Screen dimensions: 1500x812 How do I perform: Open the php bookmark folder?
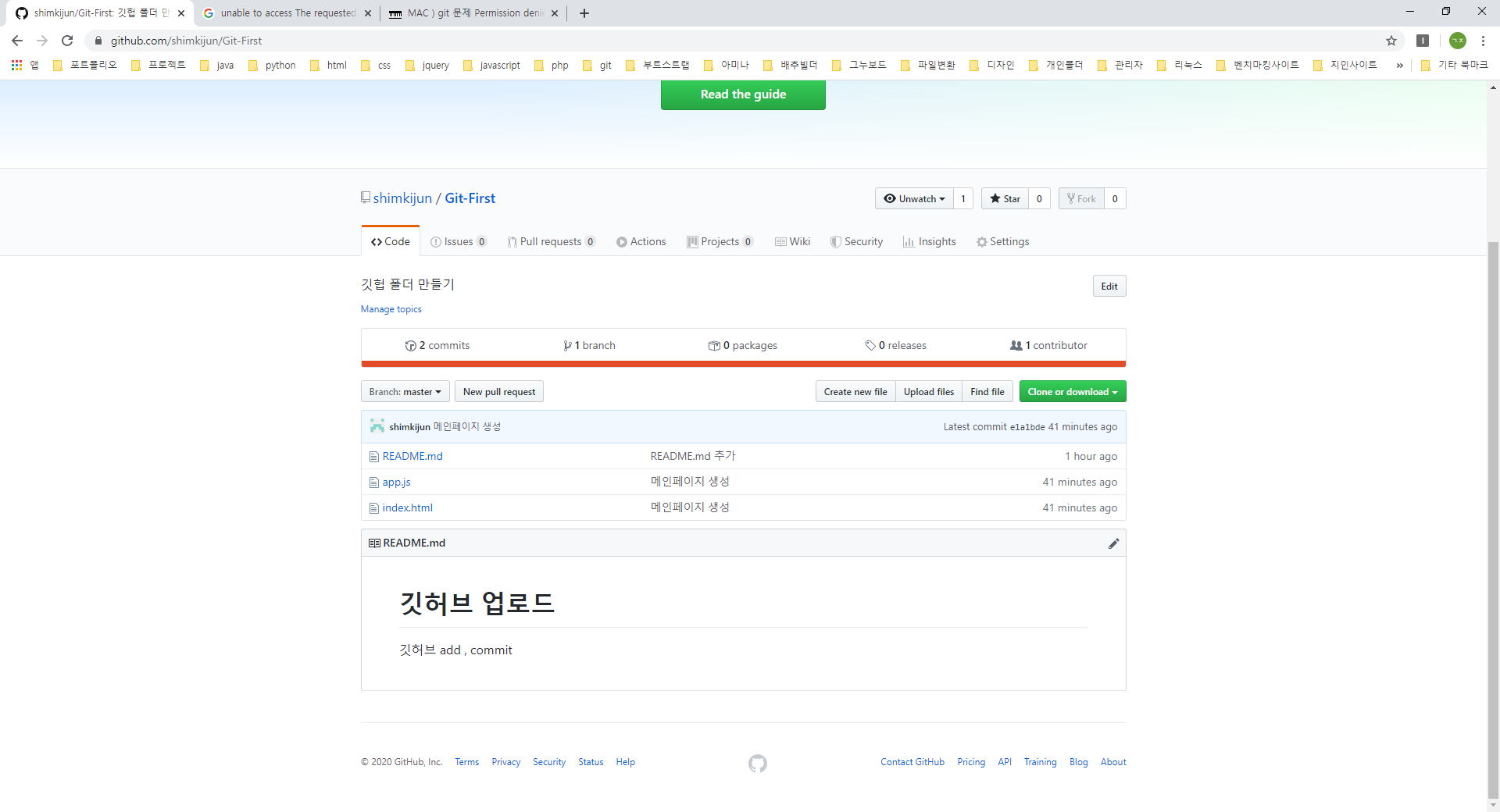(x=552, y=65)
